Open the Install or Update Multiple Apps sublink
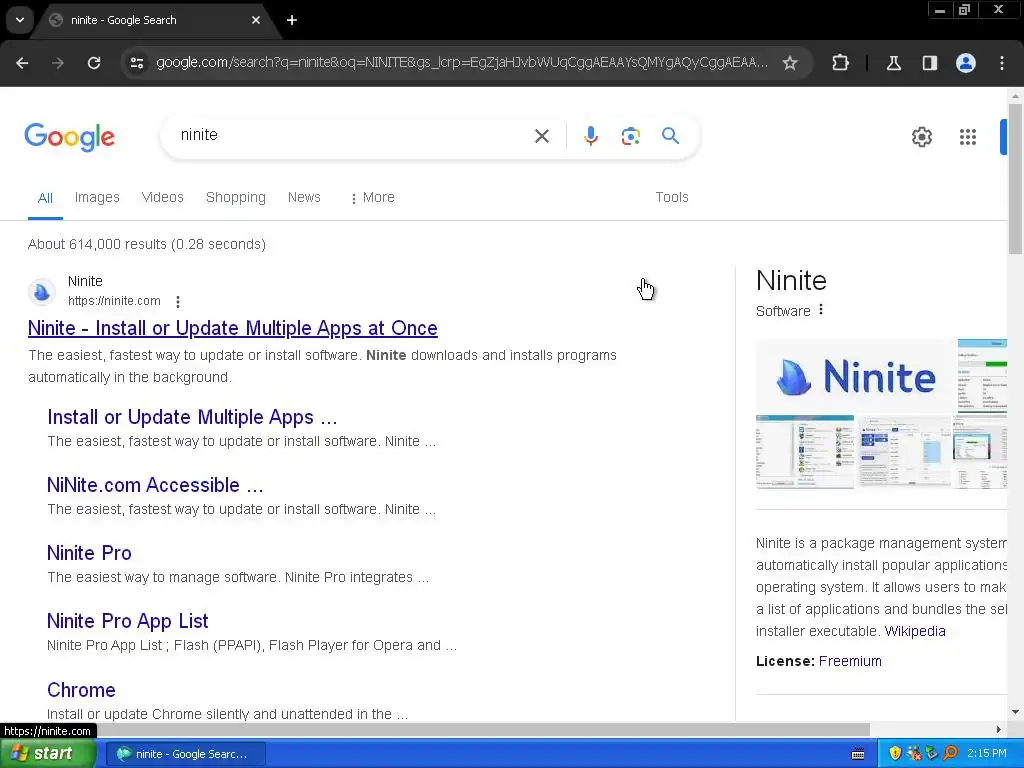Image resolution: width=1024 pixels, height=768 pixels. pyautogui.click(x=192, y=417)
